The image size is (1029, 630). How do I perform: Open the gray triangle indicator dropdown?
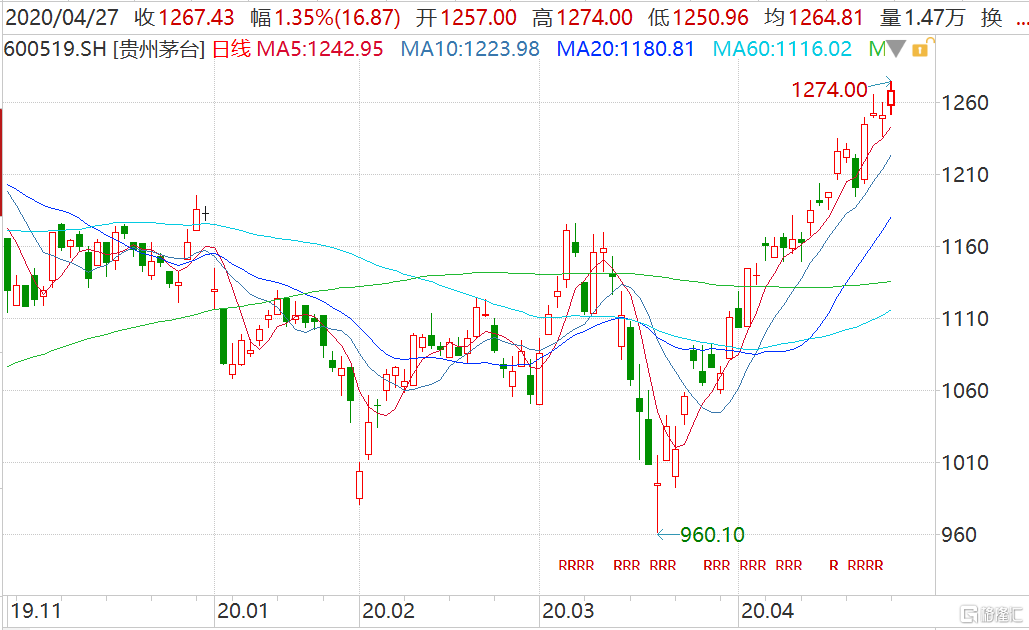896,49
